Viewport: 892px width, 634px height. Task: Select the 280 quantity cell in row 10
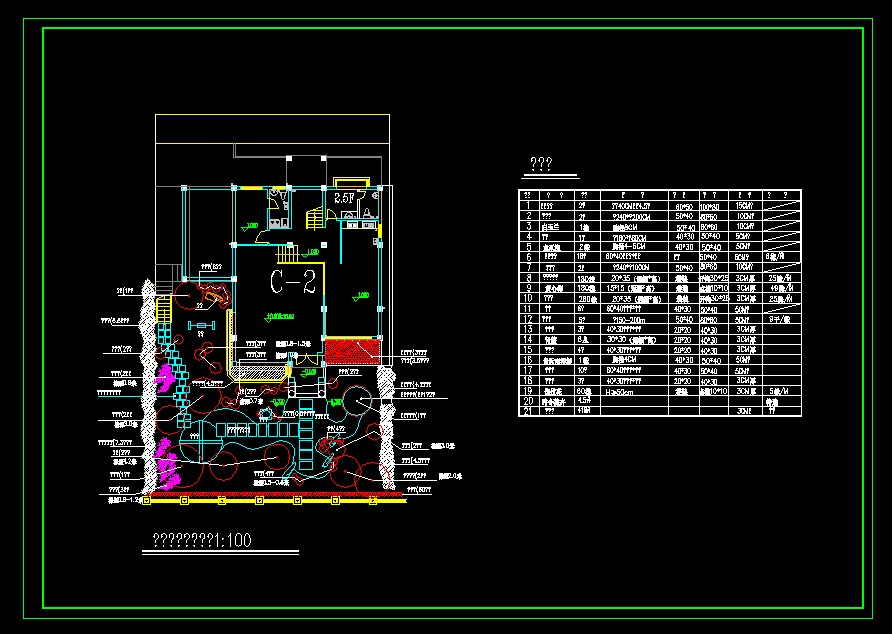(x=584, y=298)
